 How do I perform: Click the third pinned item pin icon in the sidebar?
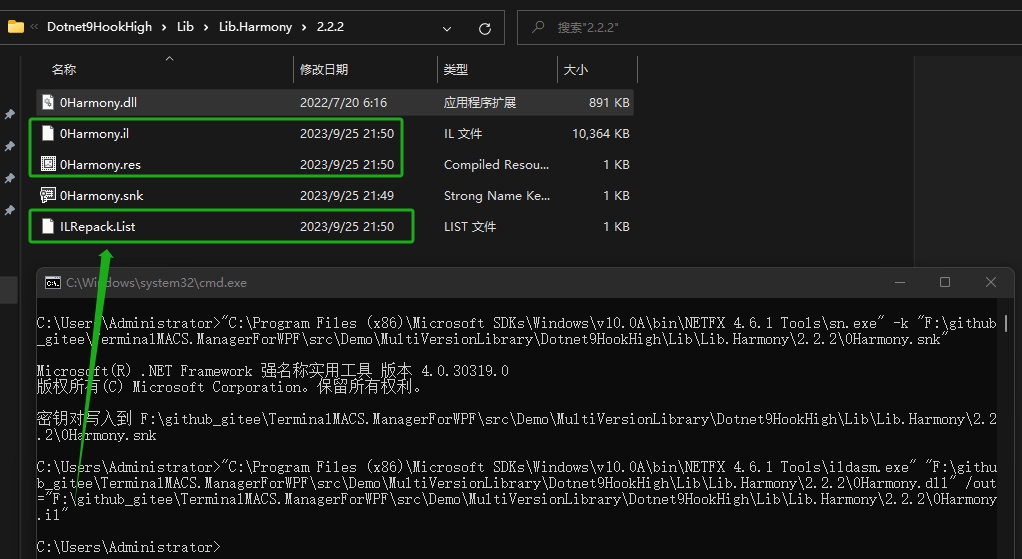click(10, 178)
